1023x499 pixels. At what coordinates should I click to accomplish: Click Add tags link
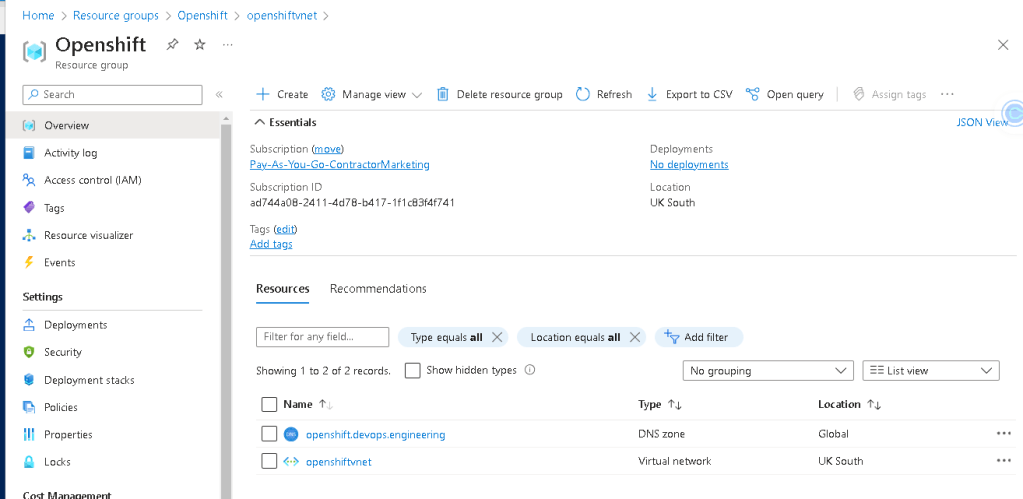pos(271,244)
